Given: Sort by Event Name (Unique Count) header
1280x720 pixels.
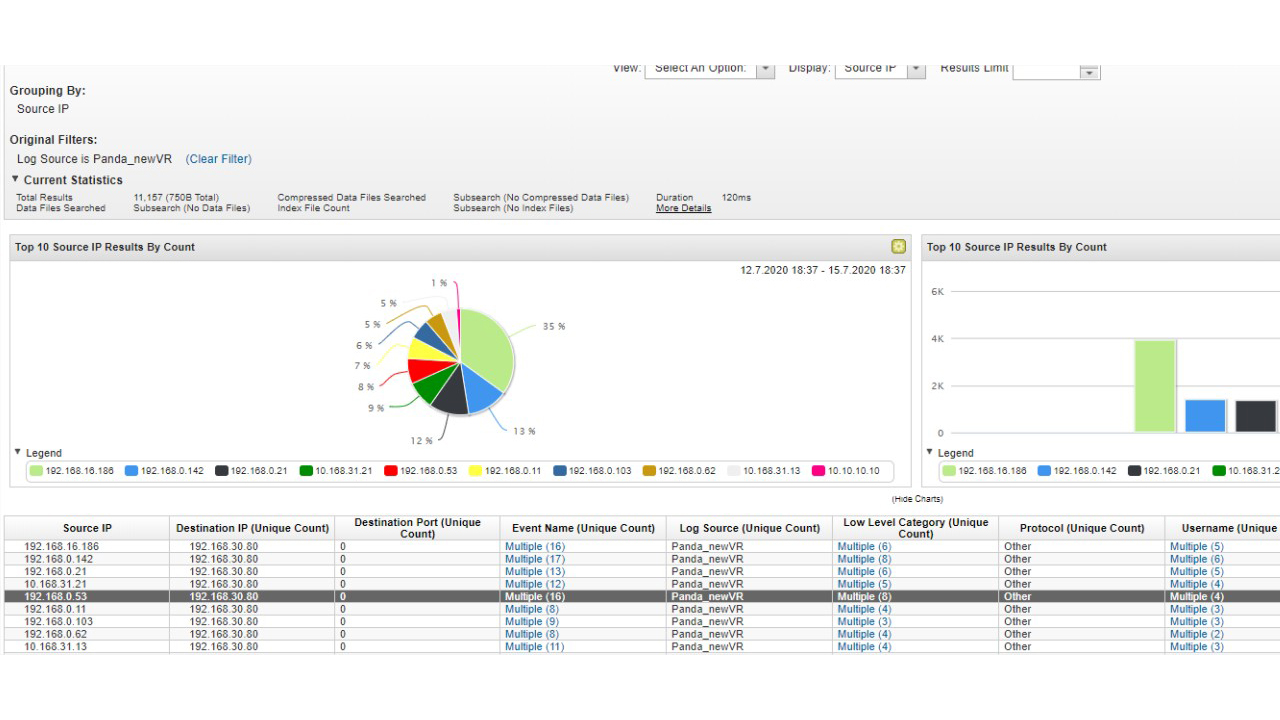Looking at the screenshot, I should click(x=583, y=528).
